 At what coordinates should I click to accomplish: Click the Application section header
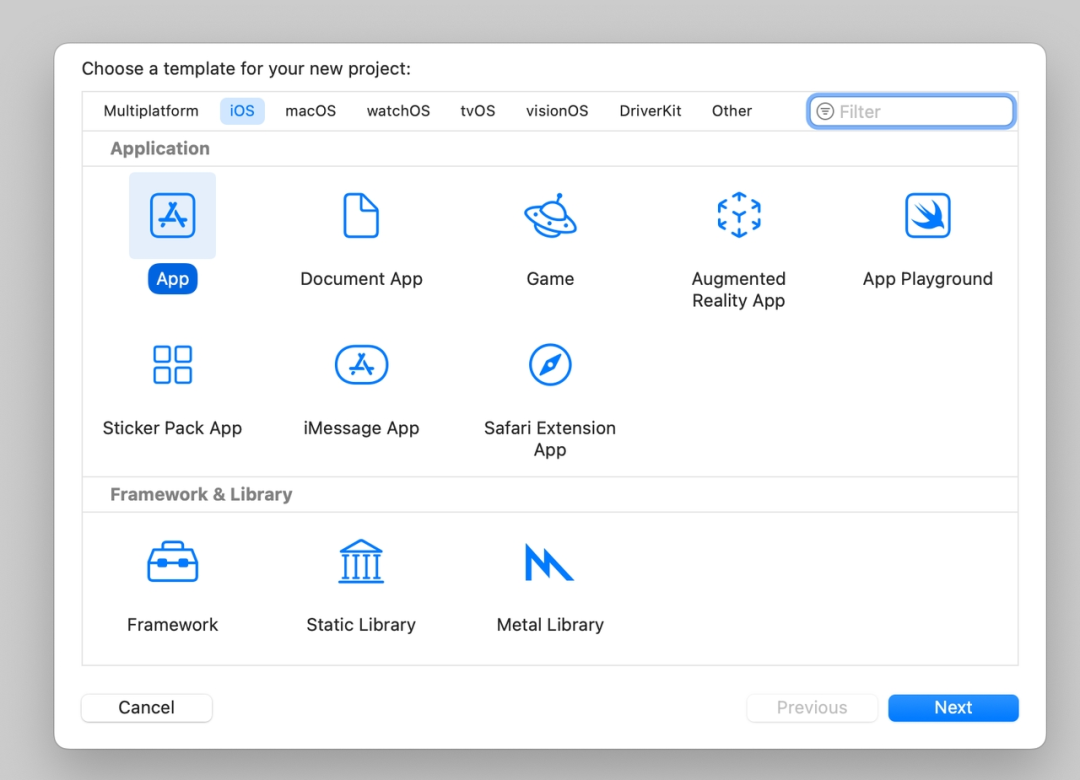(x=160, y=149)
